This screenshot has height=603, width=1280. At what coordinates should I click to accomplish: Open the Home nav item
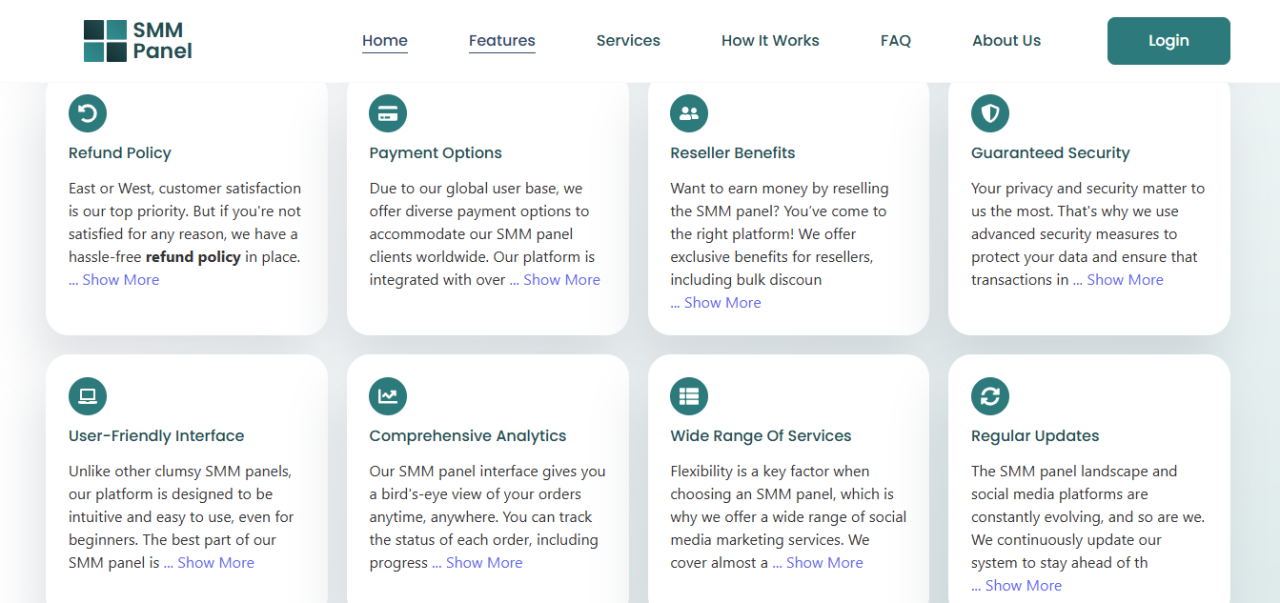pos(385,41)
